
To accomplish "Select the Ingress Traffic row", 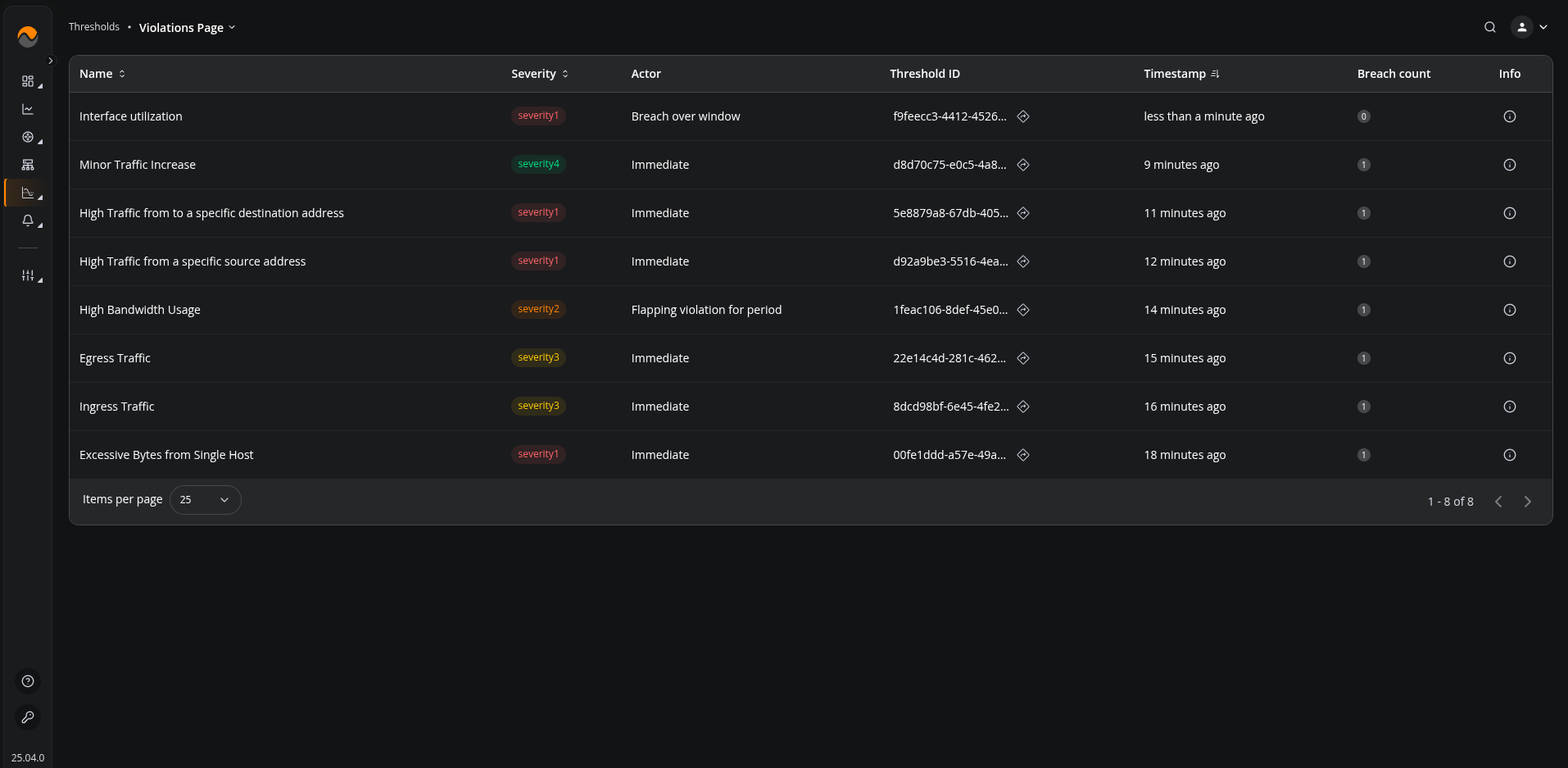I will [117, 407].
